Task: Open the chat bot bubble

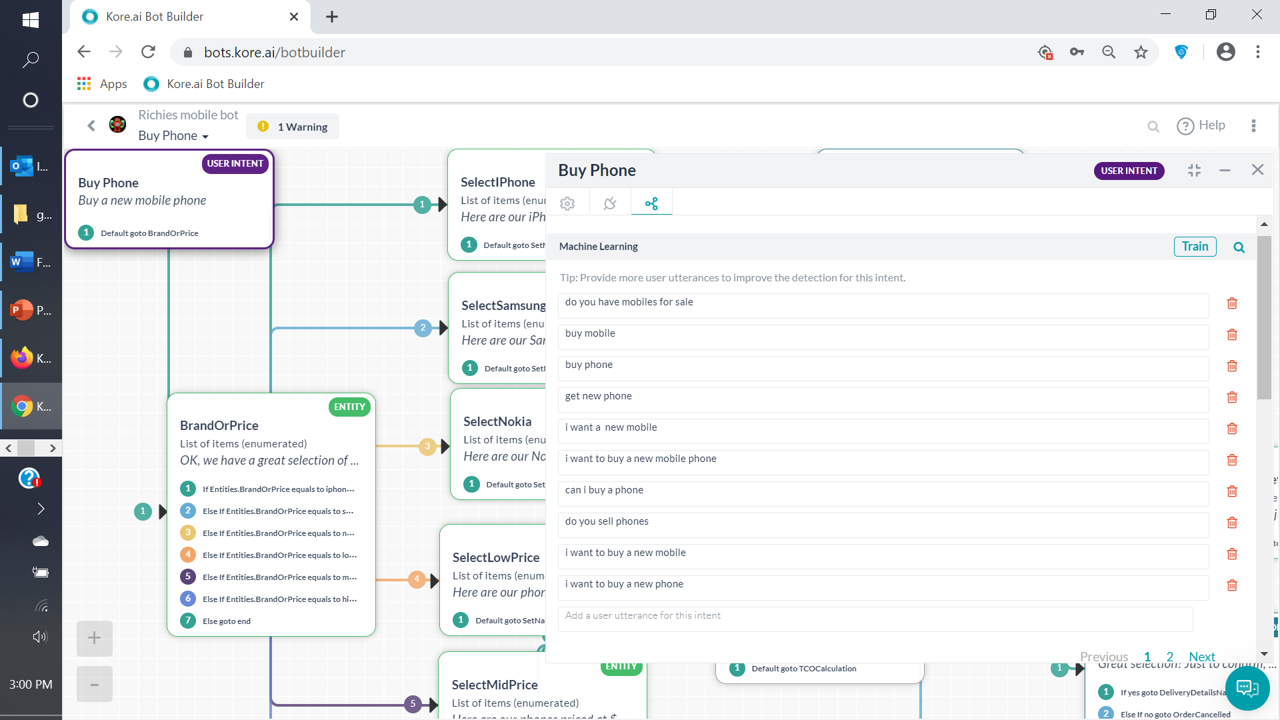Action: click(x=1247, y=688)
